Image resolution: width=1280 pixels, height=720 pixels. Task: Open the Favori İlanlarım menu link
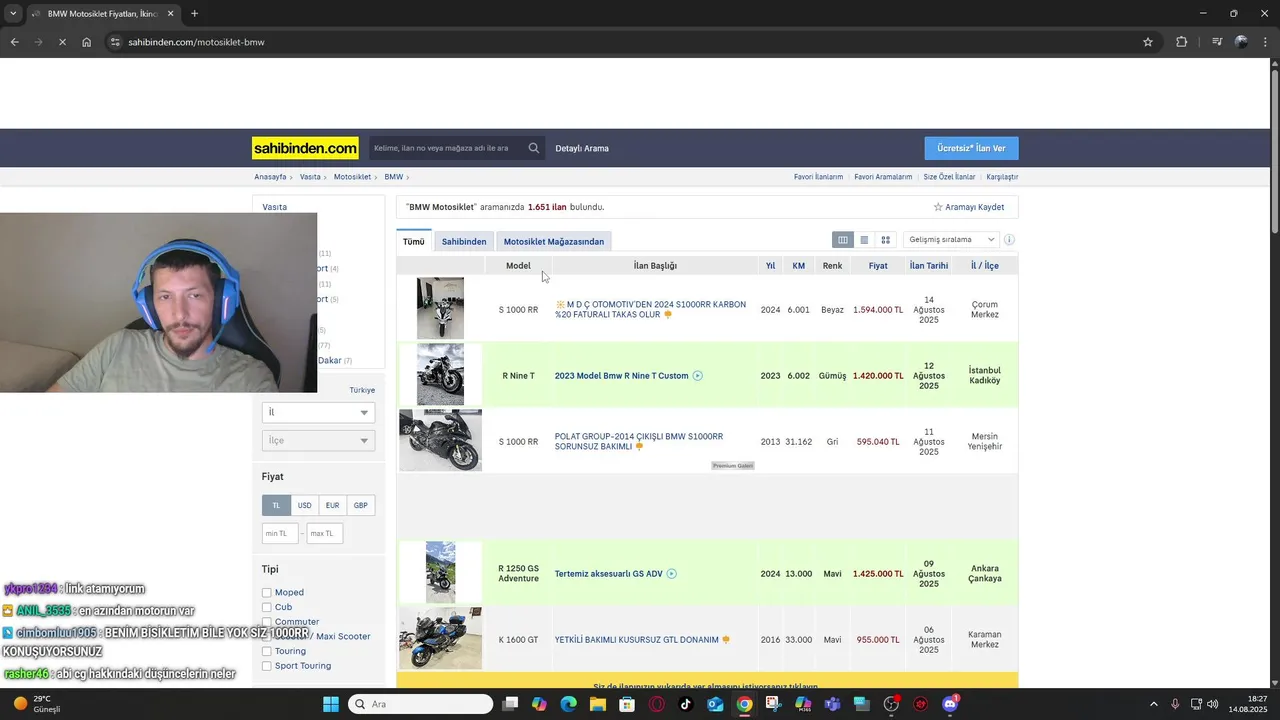(x=819, y=177)
